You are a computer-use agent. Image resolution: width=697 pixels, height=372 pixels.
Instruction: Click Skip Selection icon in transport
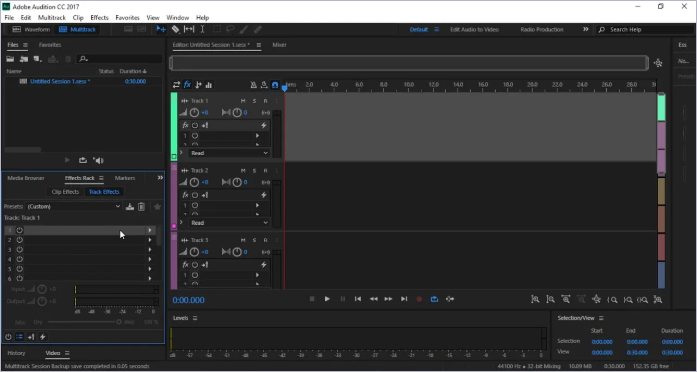coord(450,299)
